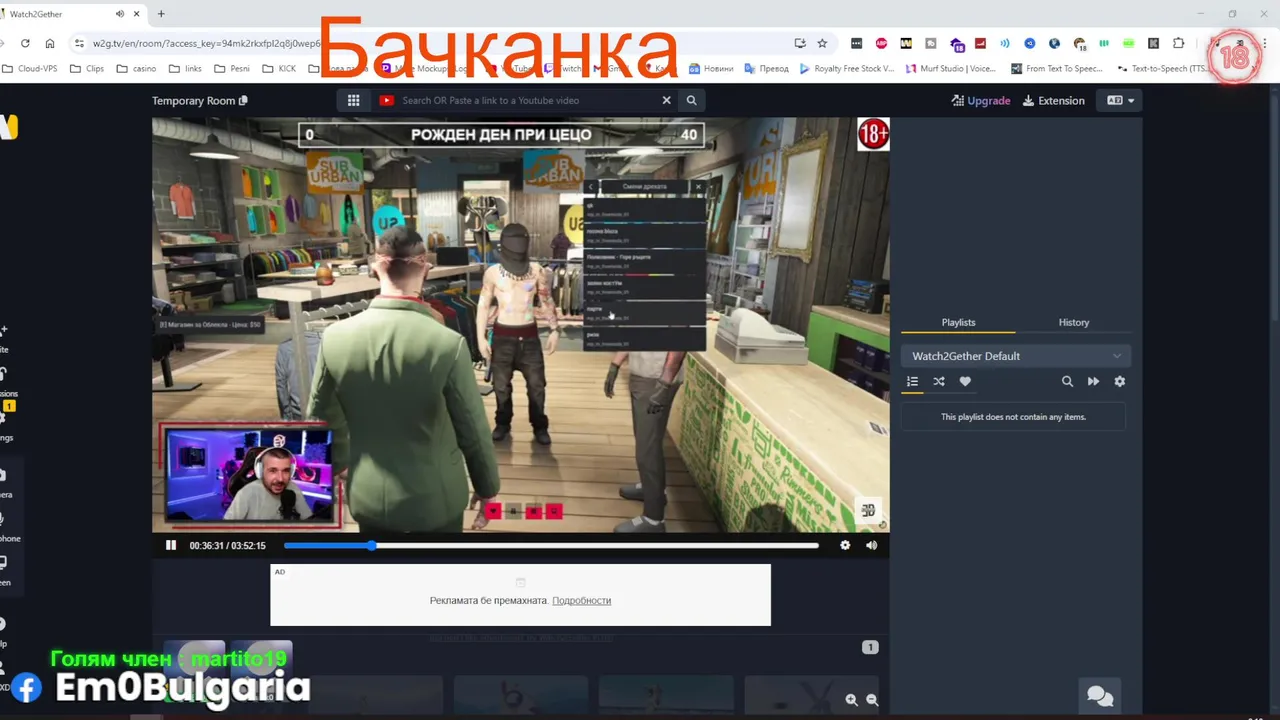Screen dimensions: 1280x720
Task: Open favorites heart in playlist toolbar
Action: tap(965, 381)
